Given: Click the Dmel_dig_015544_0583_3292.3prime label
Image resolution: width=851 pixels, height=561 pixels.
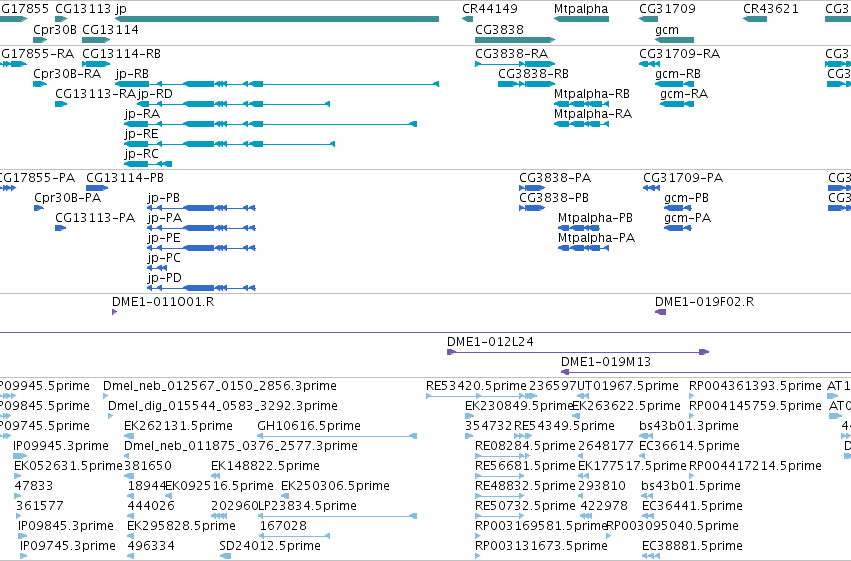Looking at the screenshot, I should pos(223,406).
